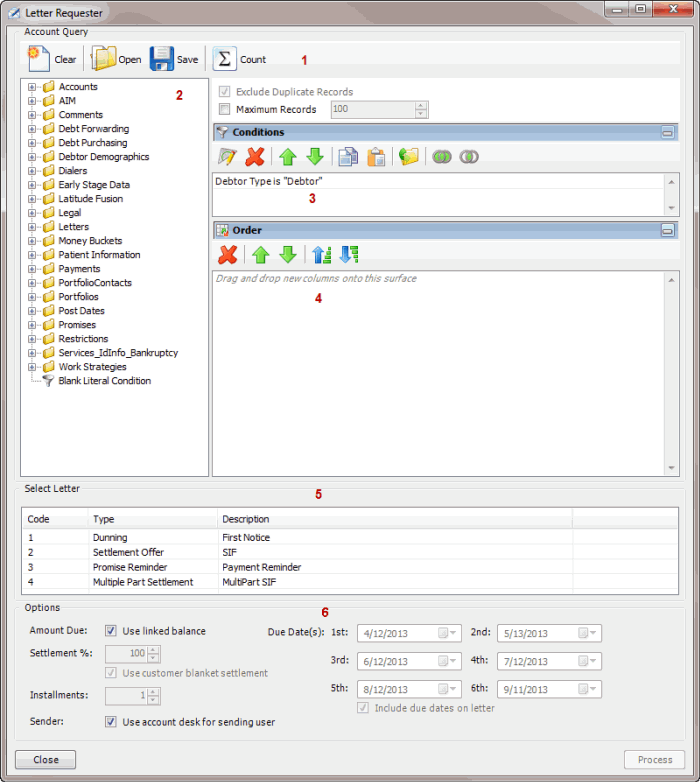700x782 pixels.
Task: Select the Debtor Type is "Debtor" condition
Action: pyautogui.click(x=439, y=181)
